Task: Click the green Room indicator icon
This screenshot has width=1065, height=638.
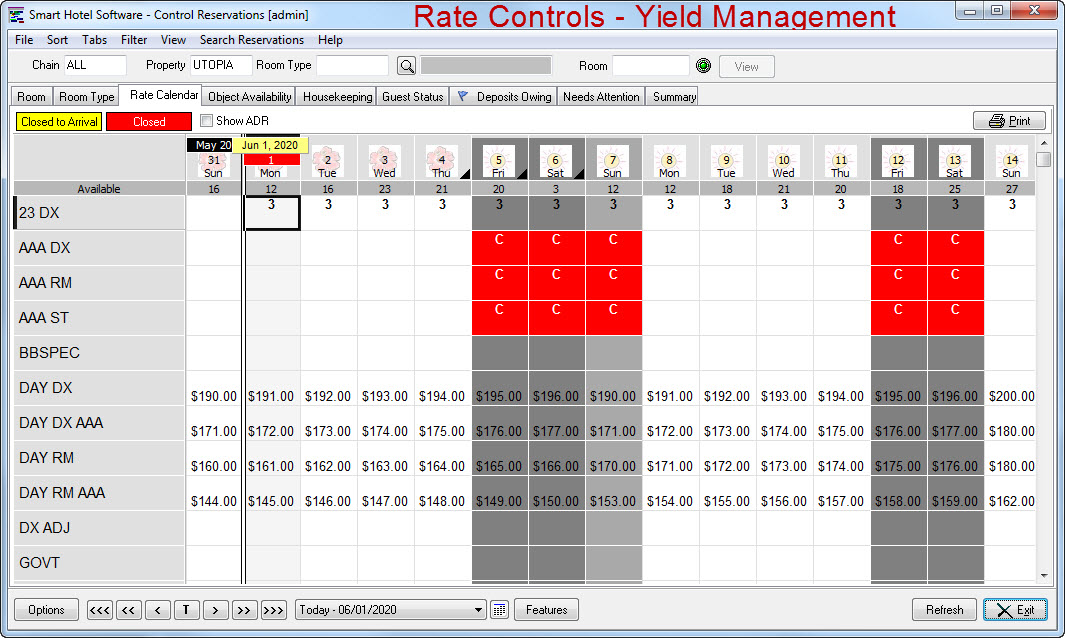Action: point(704,66)
